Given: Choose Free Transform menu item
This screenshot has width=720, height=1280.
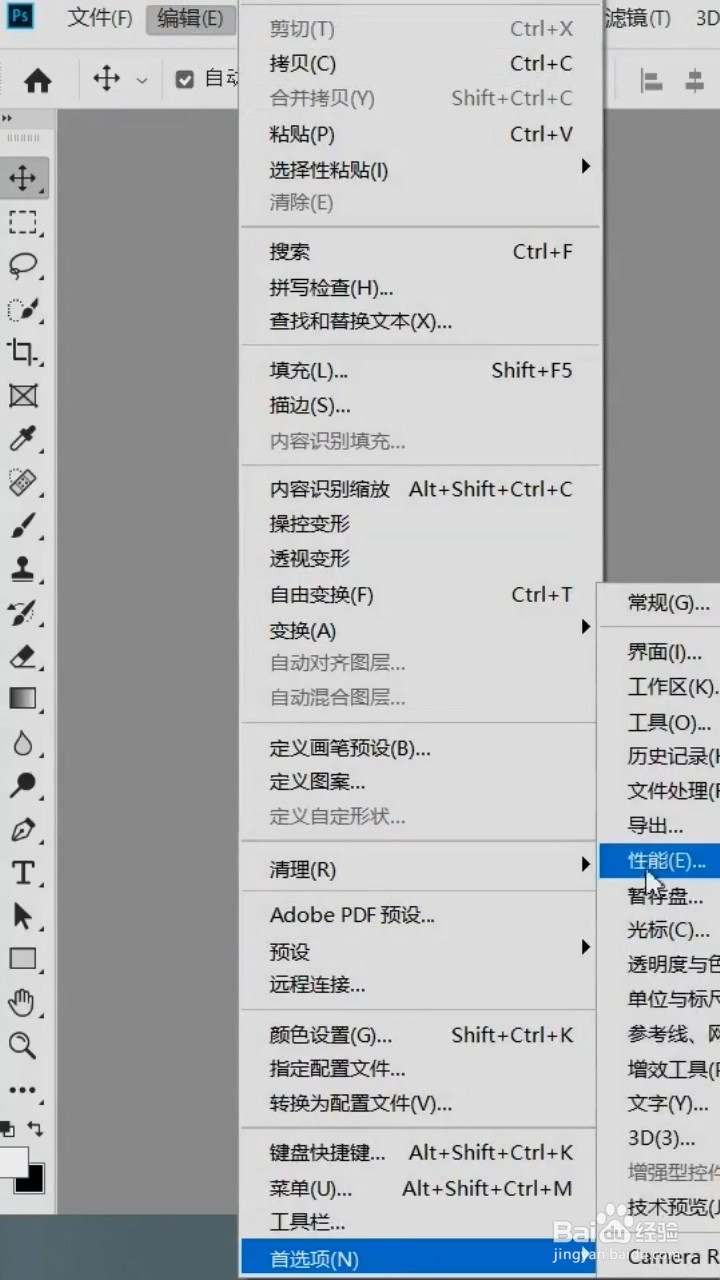Looking at the screenshot, I should pos(421,594).
